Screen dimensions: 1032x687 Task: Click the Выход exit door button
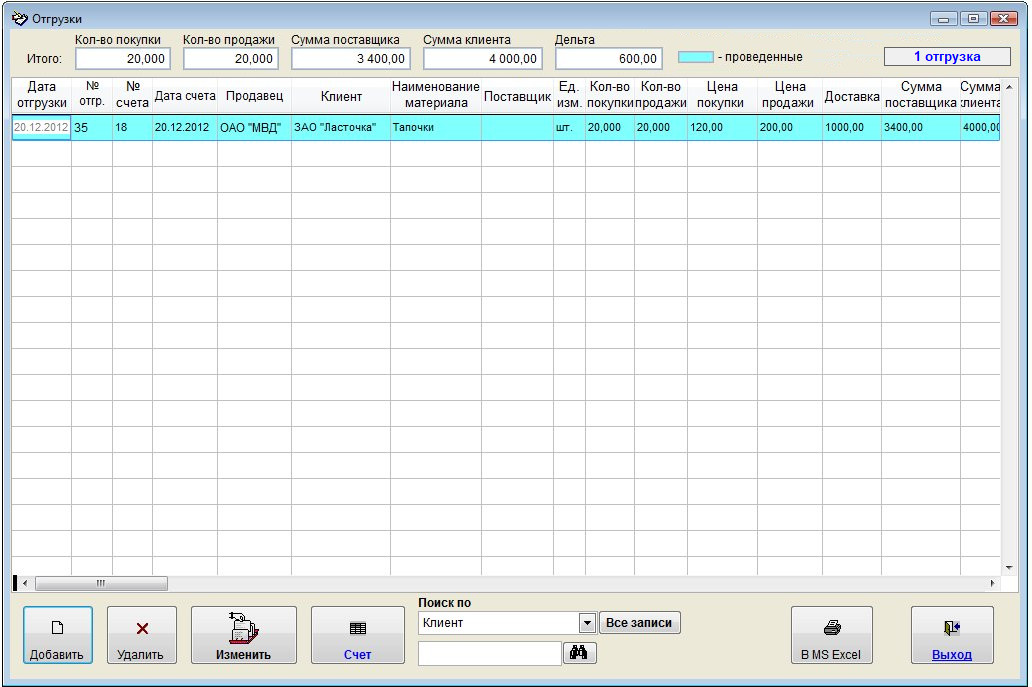click(x=951, y=635)
